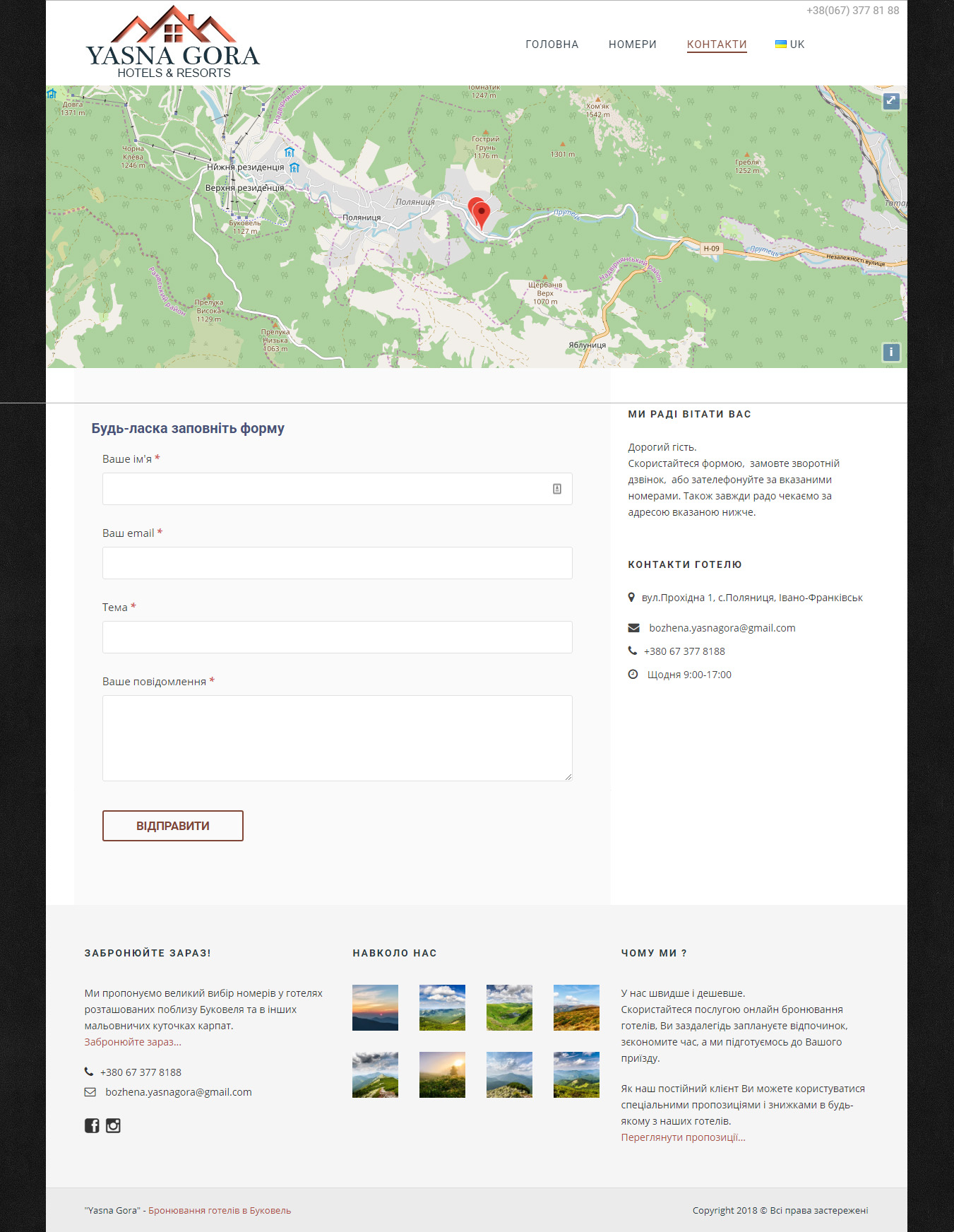Viewport: 954px width, 1232px height.
Task: Open 'Бронювання готелів в Буковель' footer link
Action: pos(220,1210)
